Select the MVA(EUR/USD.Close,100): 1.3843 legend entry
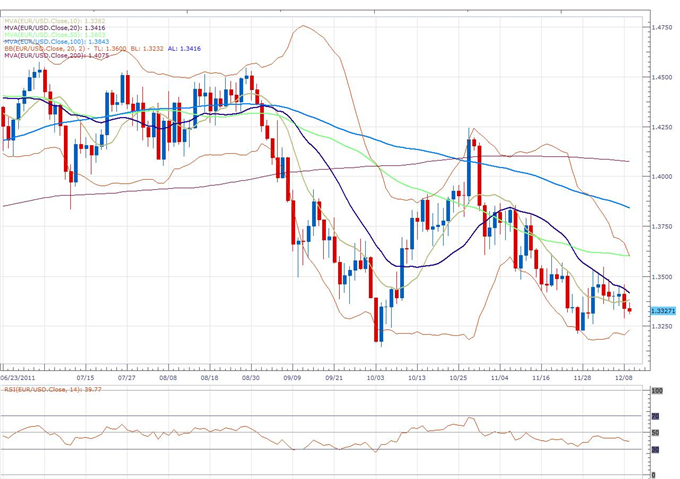Screen dimensions: 680x479 coord(56,42)
